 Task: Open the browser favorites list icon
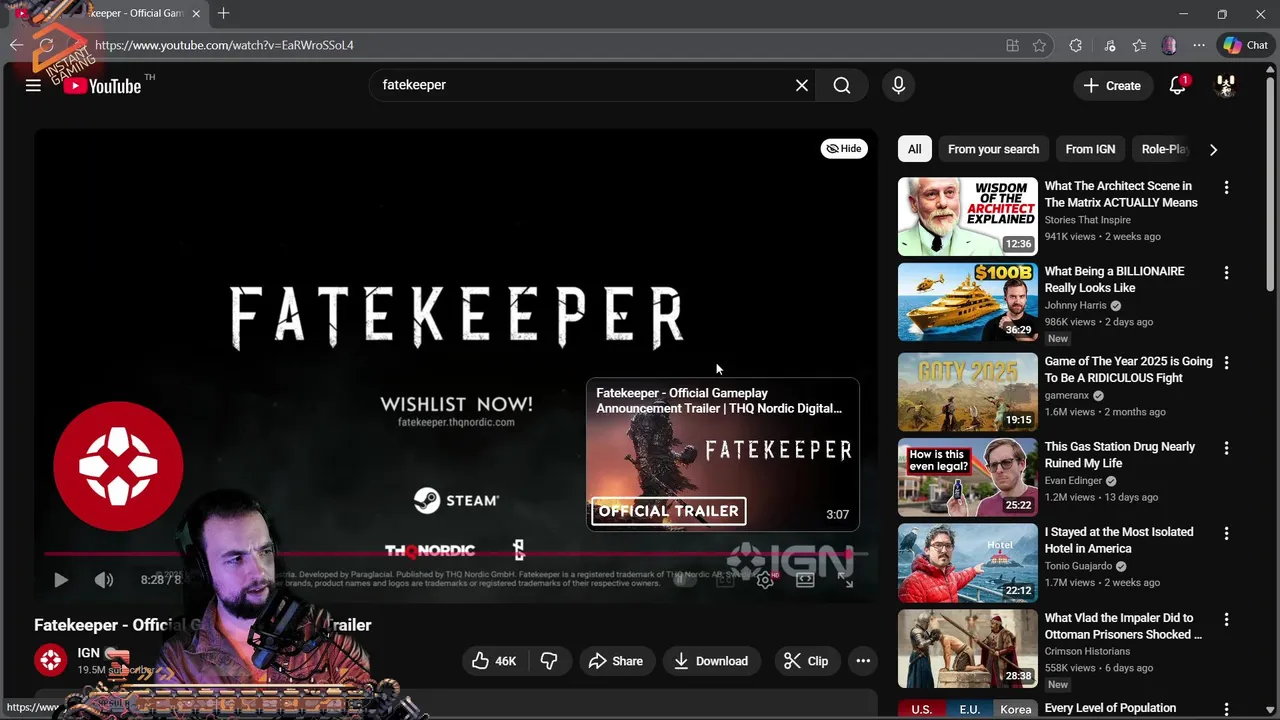click(x=1140, y=45)
